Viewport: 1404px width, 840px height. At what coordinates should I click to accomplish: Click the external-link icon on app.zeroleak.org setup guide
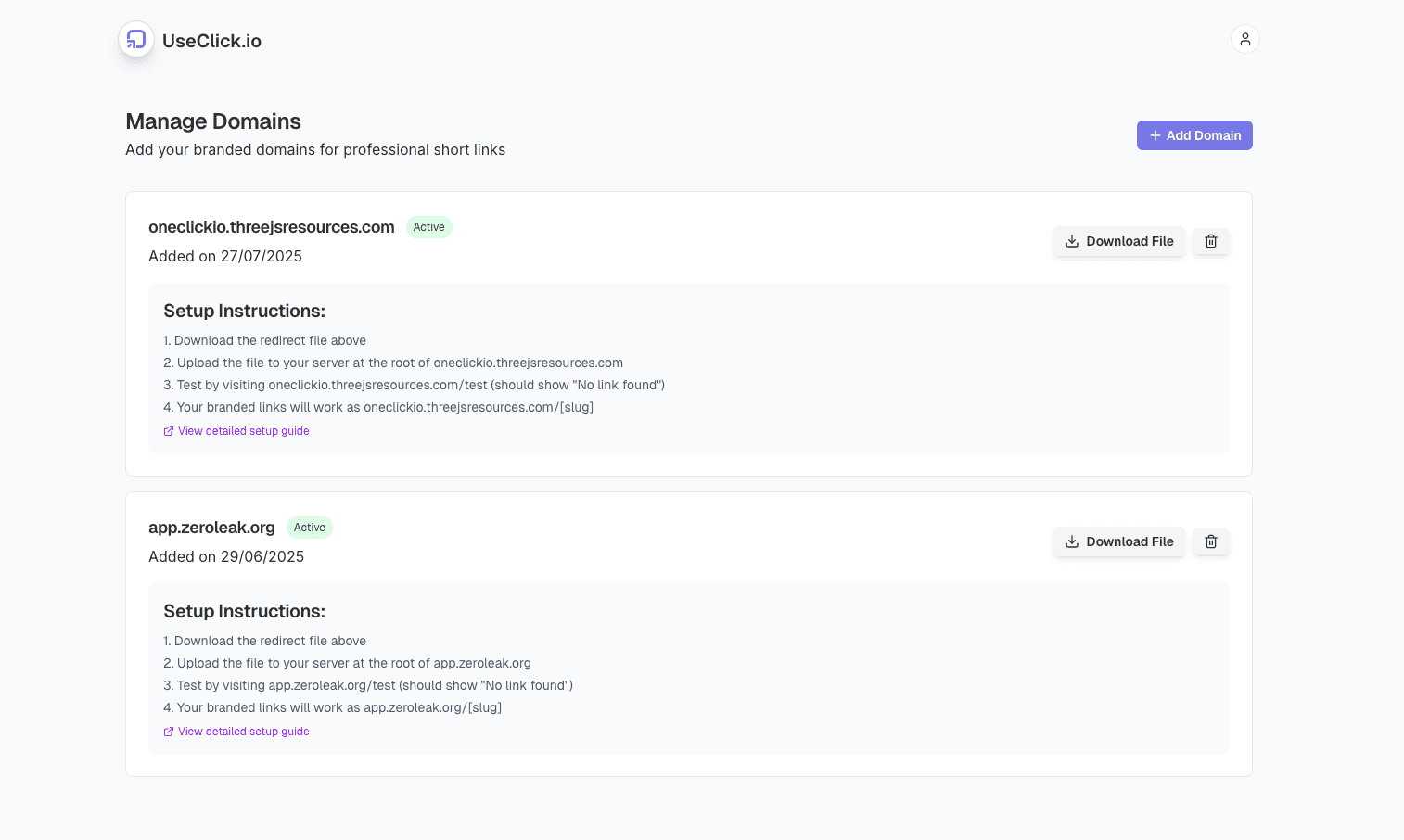pyautogui.click(x=168, y=731)
